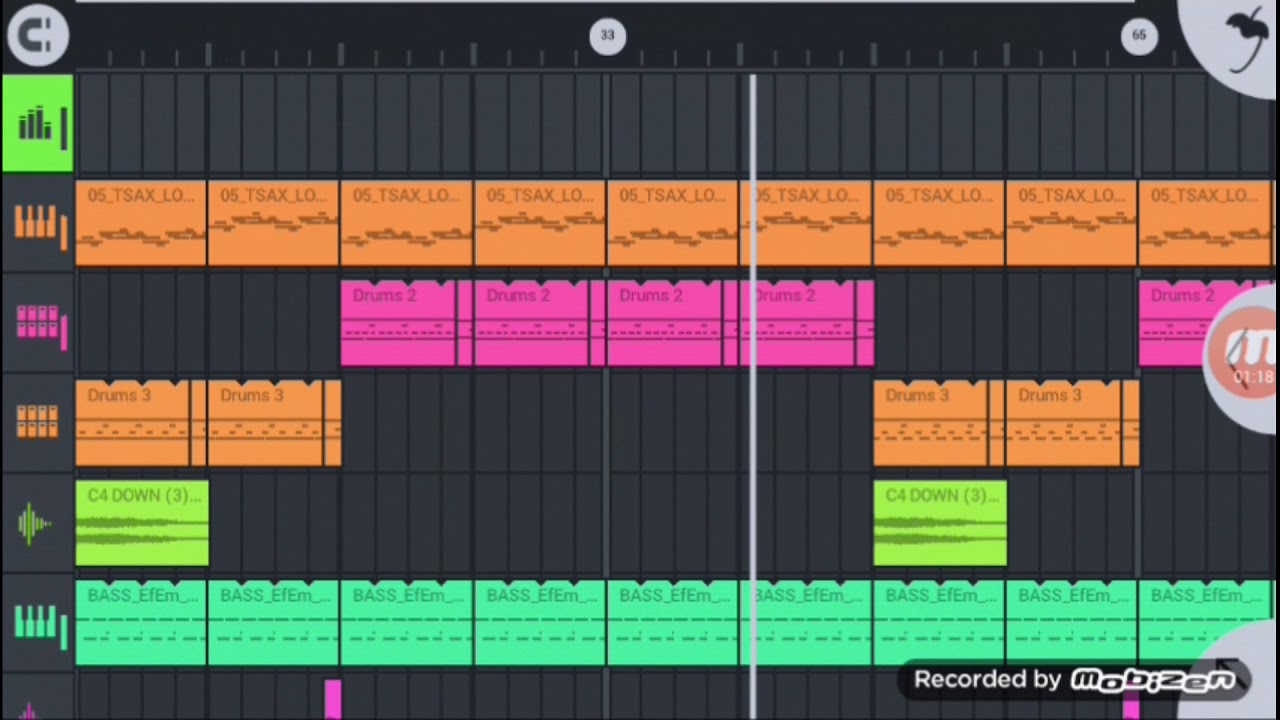Screen dimensions: 1280x720
Task: Select the first BASS_EfEm clip at song start
Action: coord(141,623)
